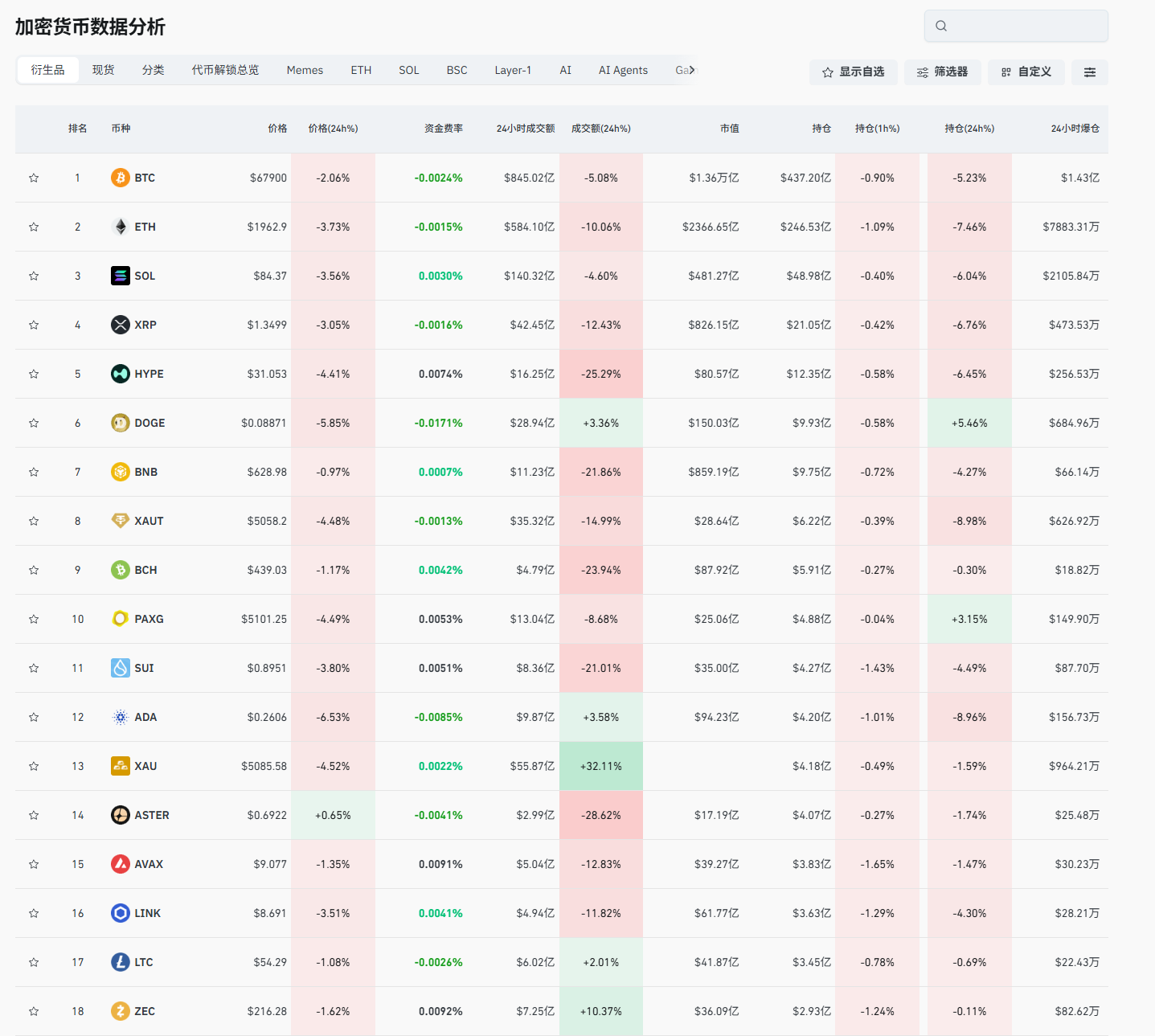
Task: Open the 自定义 columns customization menu
Action: (1026, 72)
